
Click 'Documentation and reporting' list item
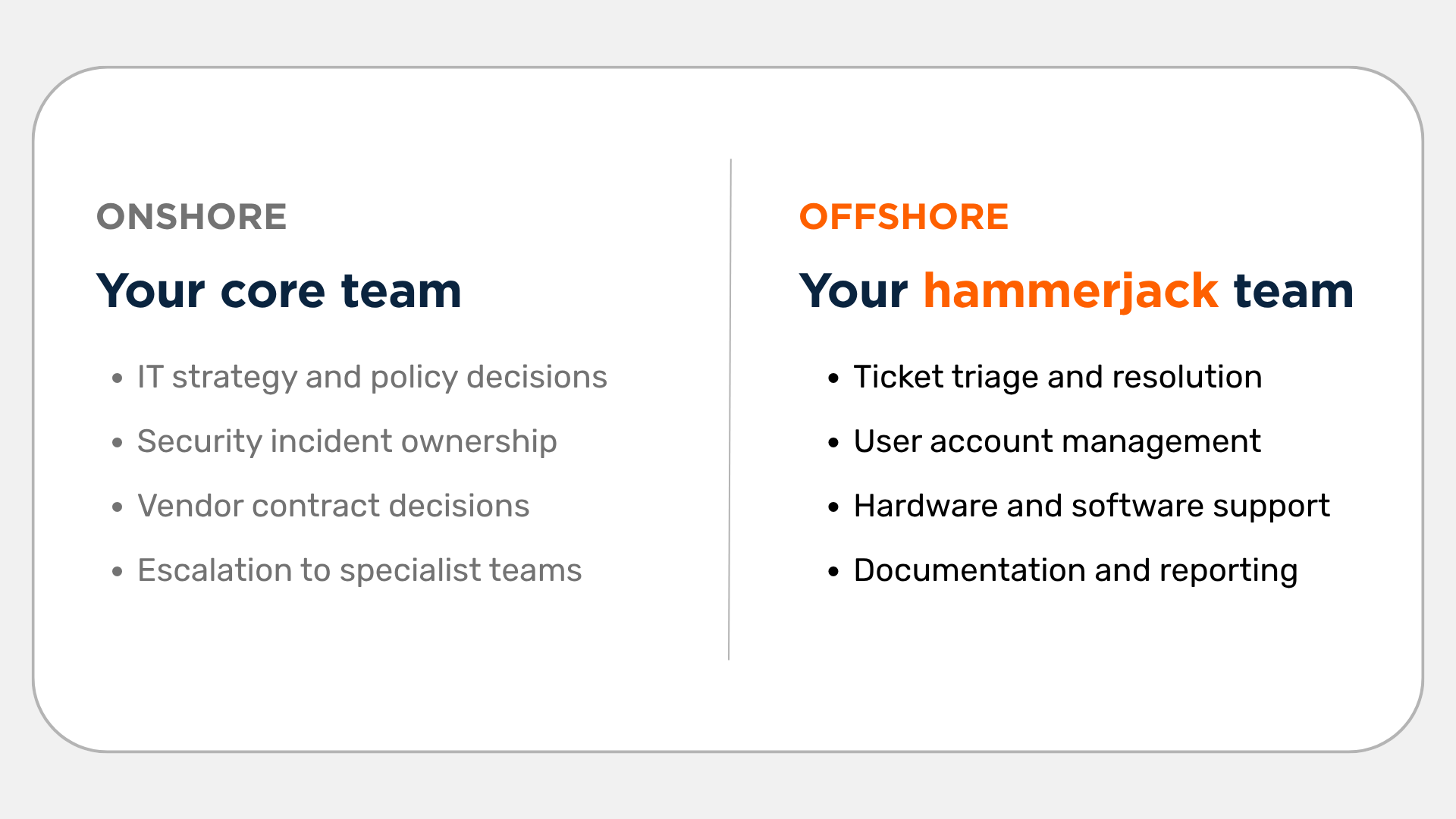point(1076,570)
